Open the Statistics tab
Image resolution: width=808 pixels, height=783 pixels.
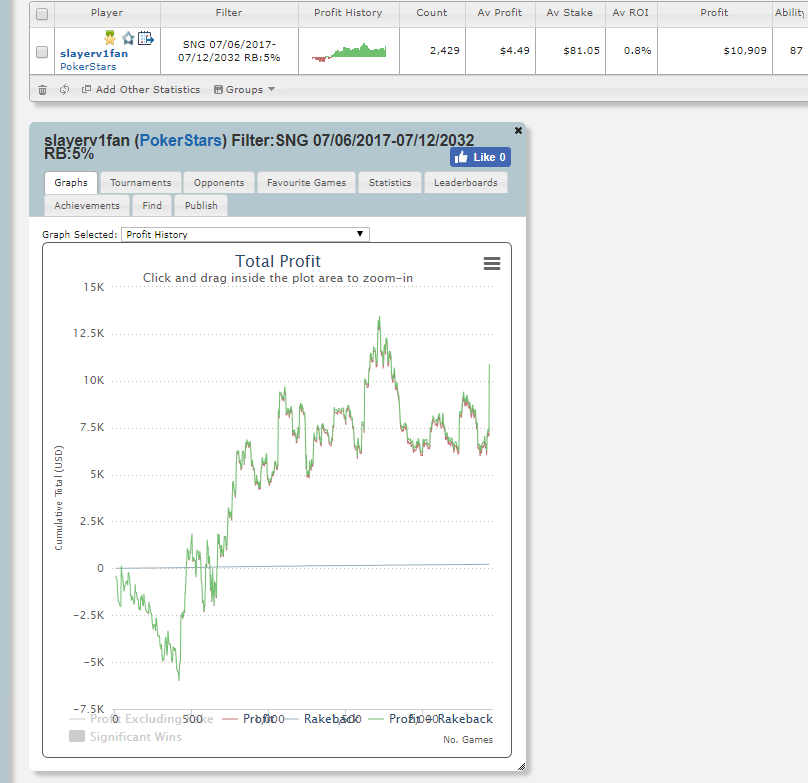tap(390, 182)
